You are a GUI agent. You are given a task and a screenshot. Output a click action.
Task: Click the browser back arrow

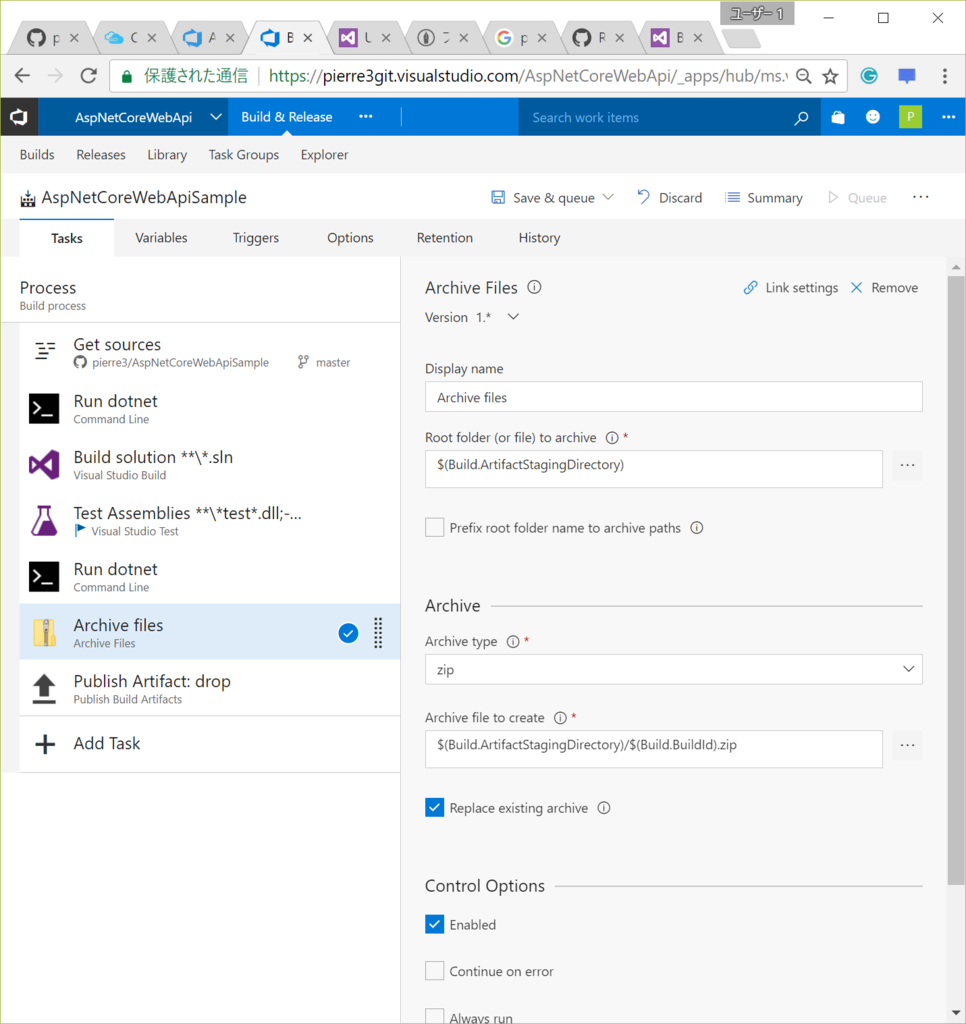click(22, 76)
